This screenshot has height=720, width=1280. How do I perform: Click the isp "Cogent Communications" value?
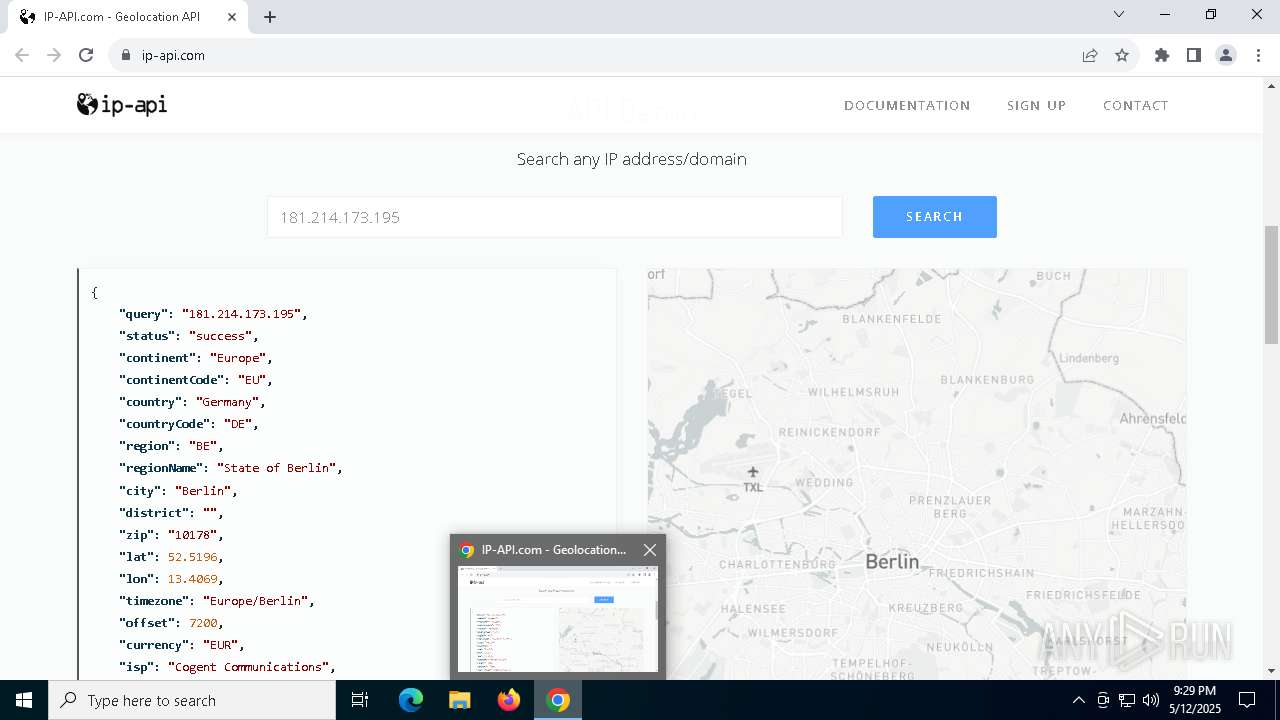[x=248, y=667]
